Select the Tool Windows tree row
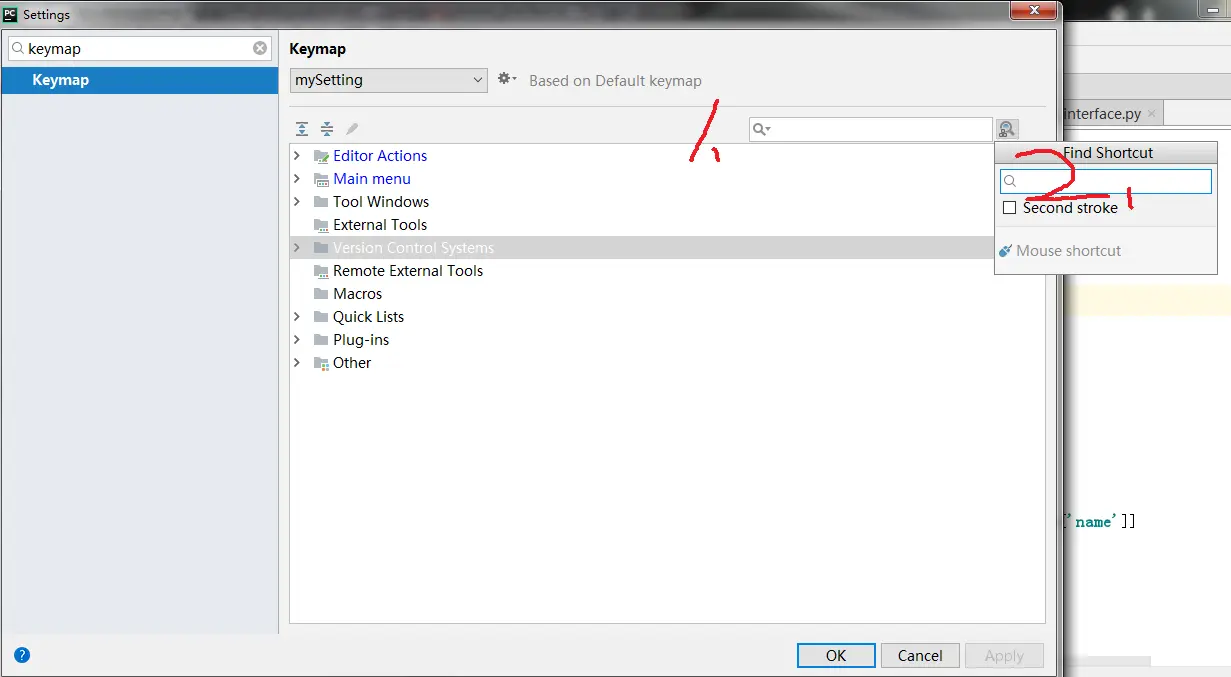 point(668,202)
